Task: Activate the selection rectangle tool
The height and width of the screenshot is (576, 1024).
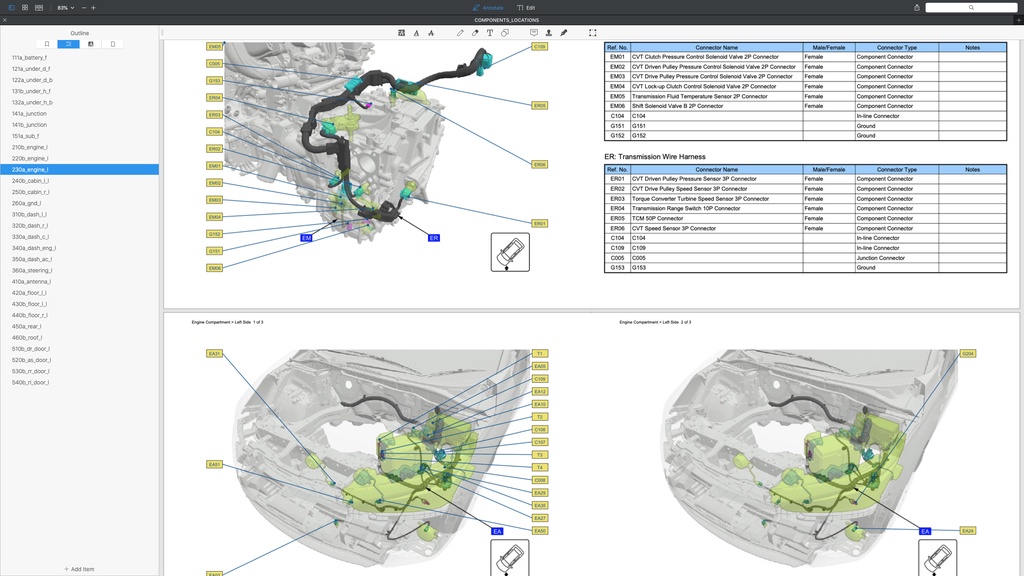Action: (x=593, y=33)
